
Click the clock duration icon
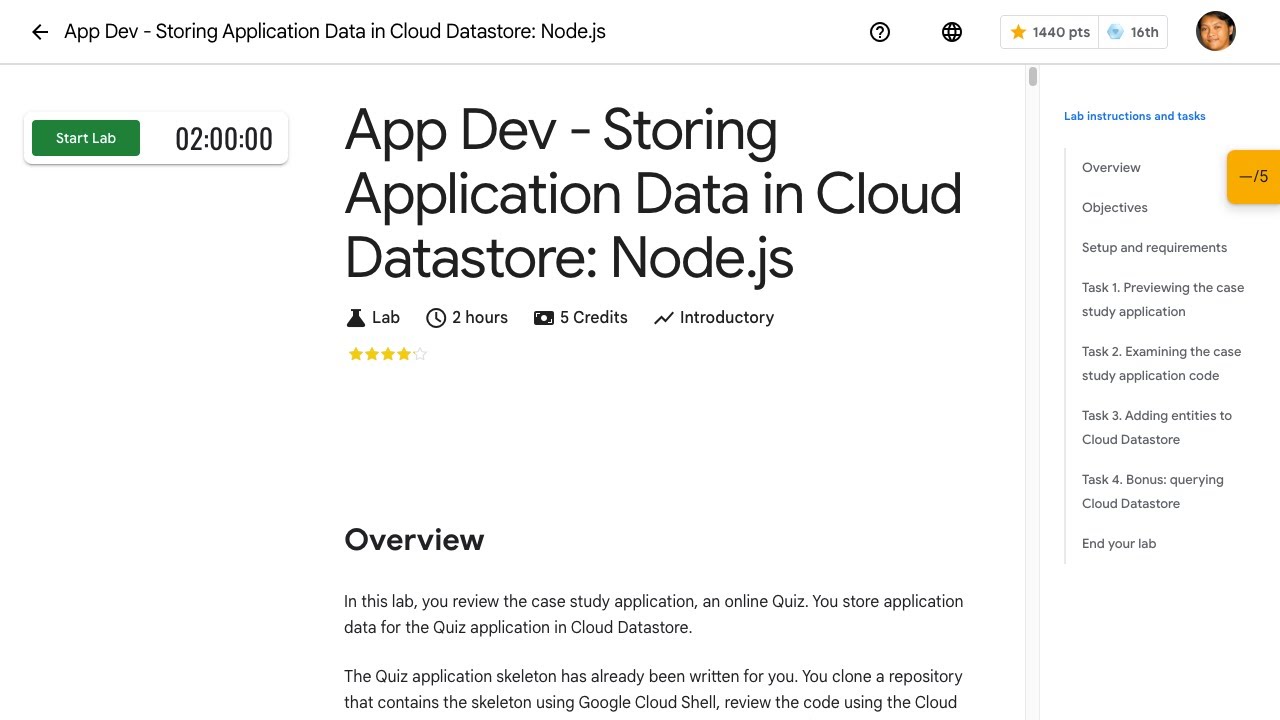[436, 318]
